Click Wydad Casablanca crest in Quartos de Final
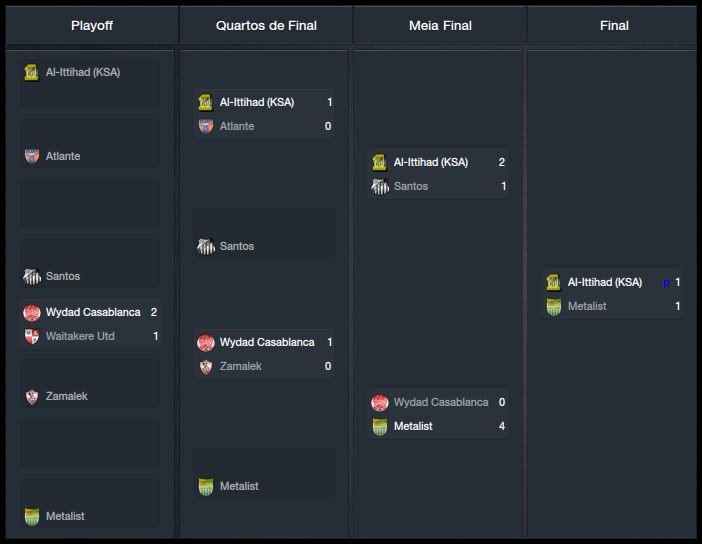The width and height of the screenshot is (702, 544). [205, 342]
